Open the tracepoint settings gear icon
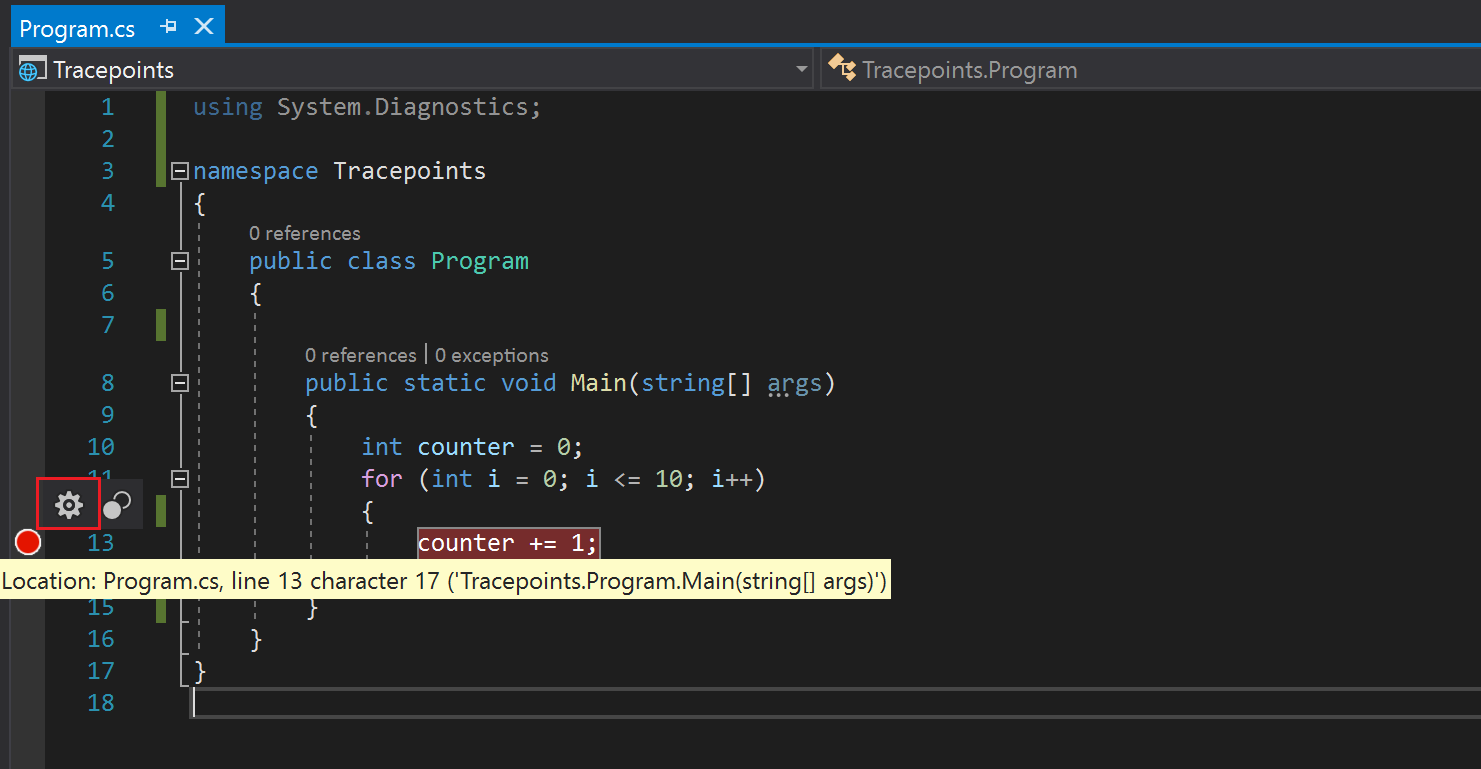 (x=68, y=504)
